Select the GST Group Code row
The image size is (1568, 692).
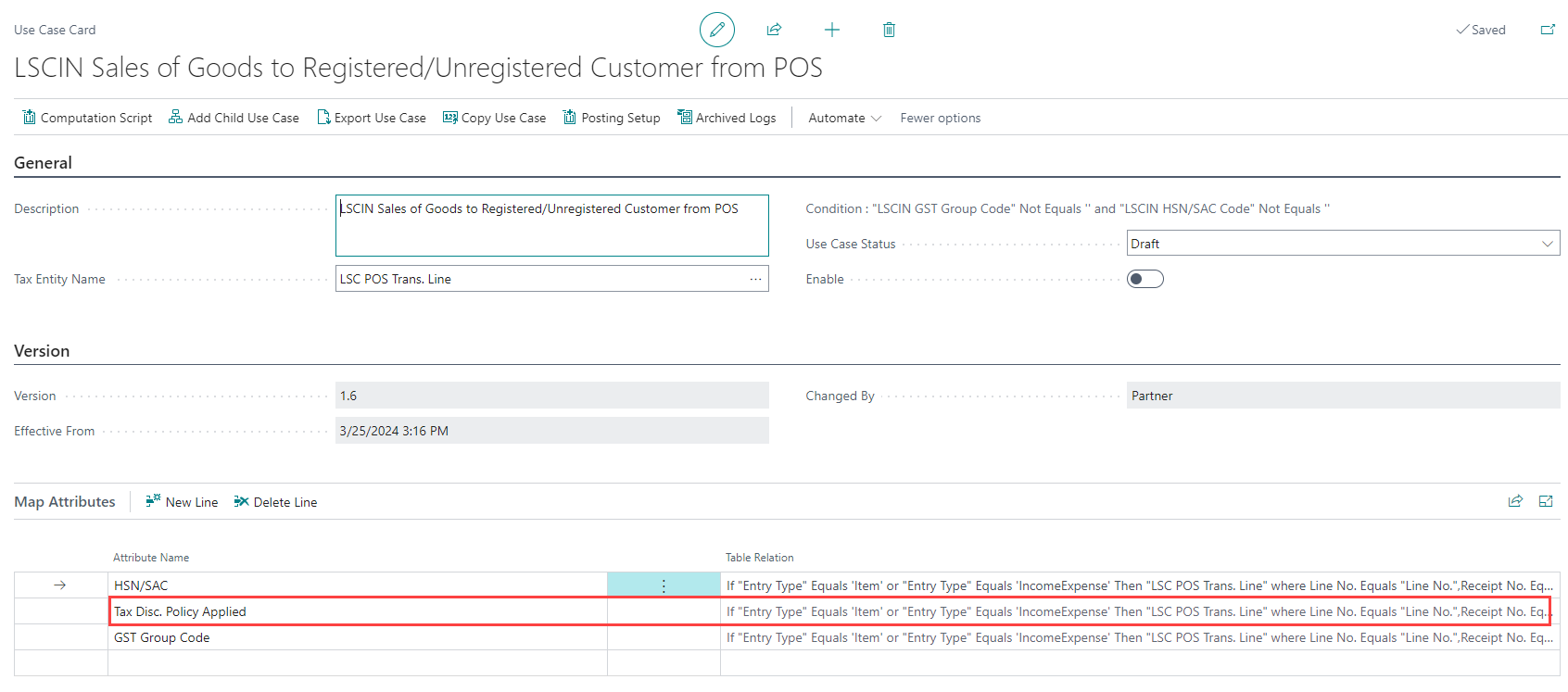tap(162, 637)
